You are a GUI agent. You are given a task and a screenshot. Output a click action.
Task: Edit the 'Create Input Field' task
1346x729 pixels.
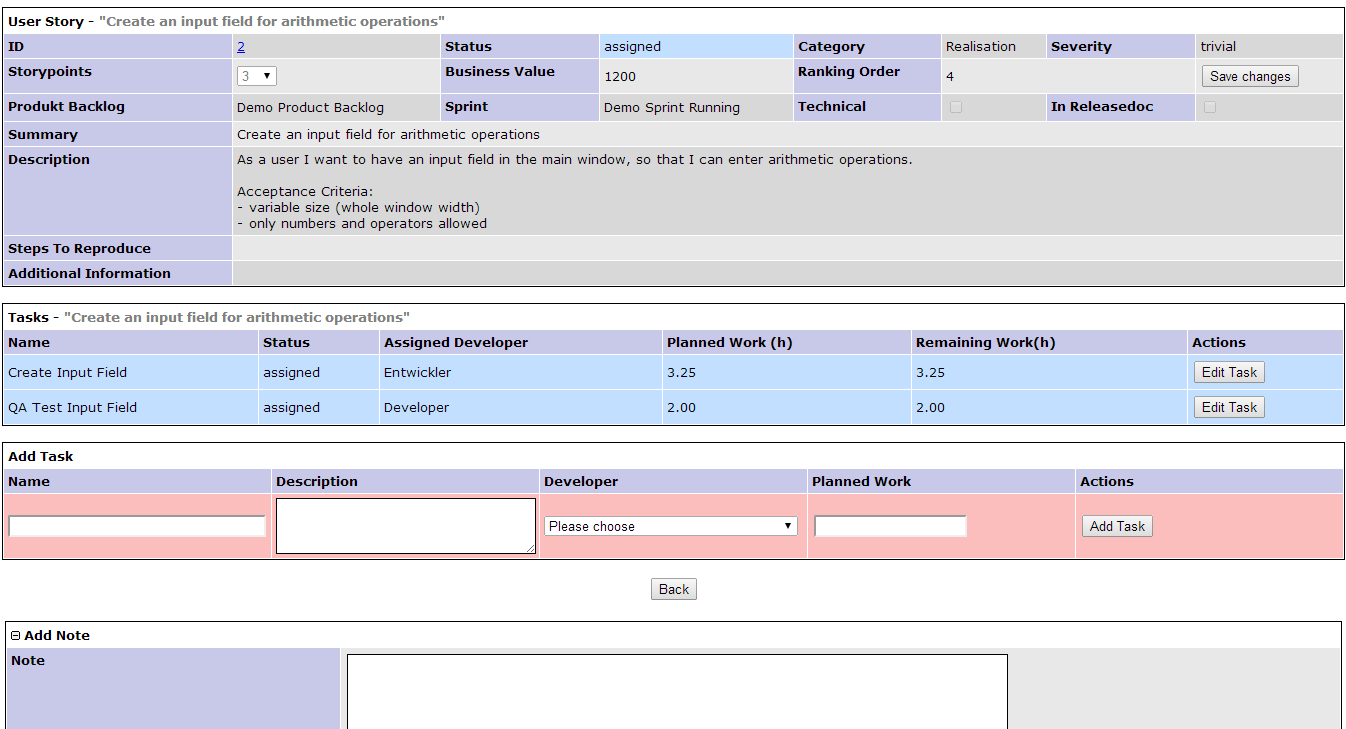pyautogui.click(x=1228, y=371)
